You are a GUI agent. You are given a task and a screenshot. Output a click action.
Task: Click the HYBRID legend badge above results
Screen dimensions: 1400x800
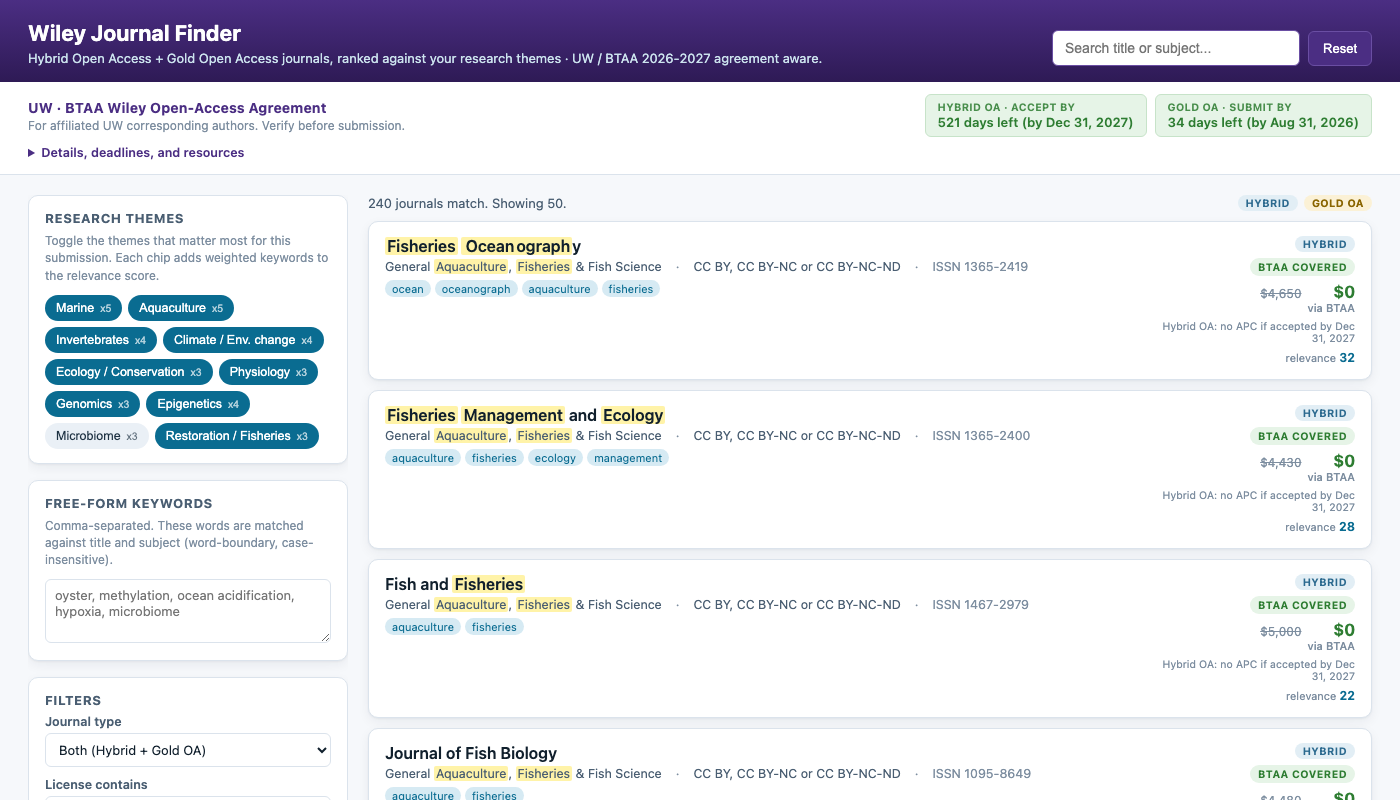(1267, 203)
